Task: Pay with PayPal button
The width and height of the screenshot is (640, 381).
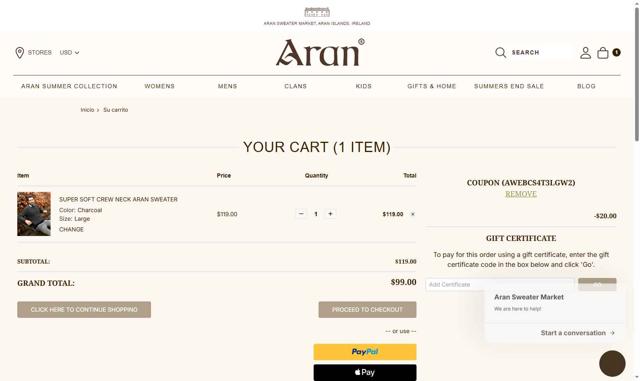Action: (x=365, y=352)
